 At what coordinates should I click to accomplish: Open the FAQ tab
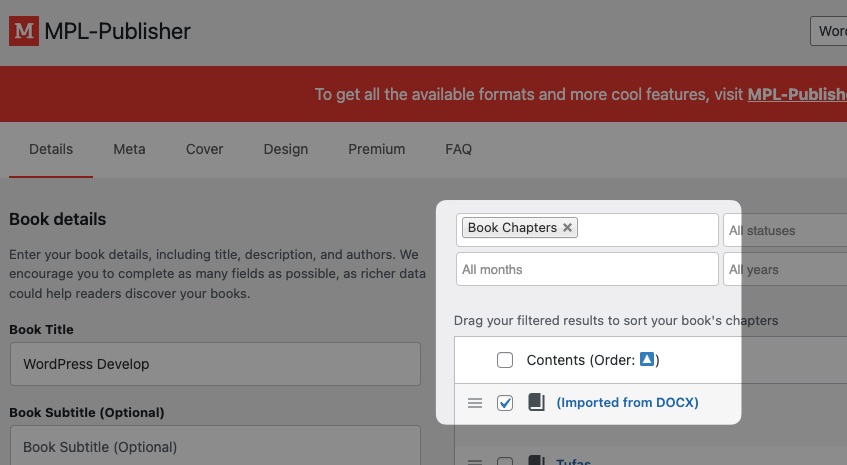pyautogui.click(x=458, y=149)
